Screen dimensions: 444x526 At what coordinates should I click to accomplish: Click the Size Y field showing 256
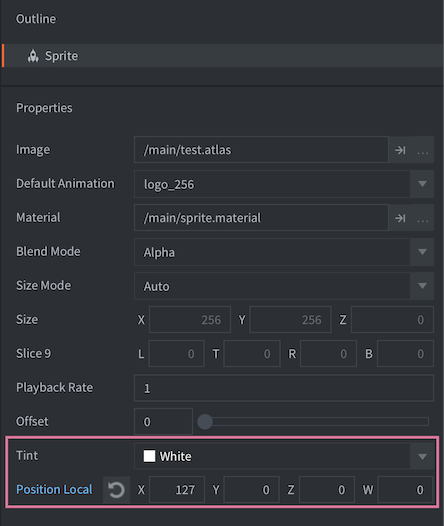click(290, 320)
